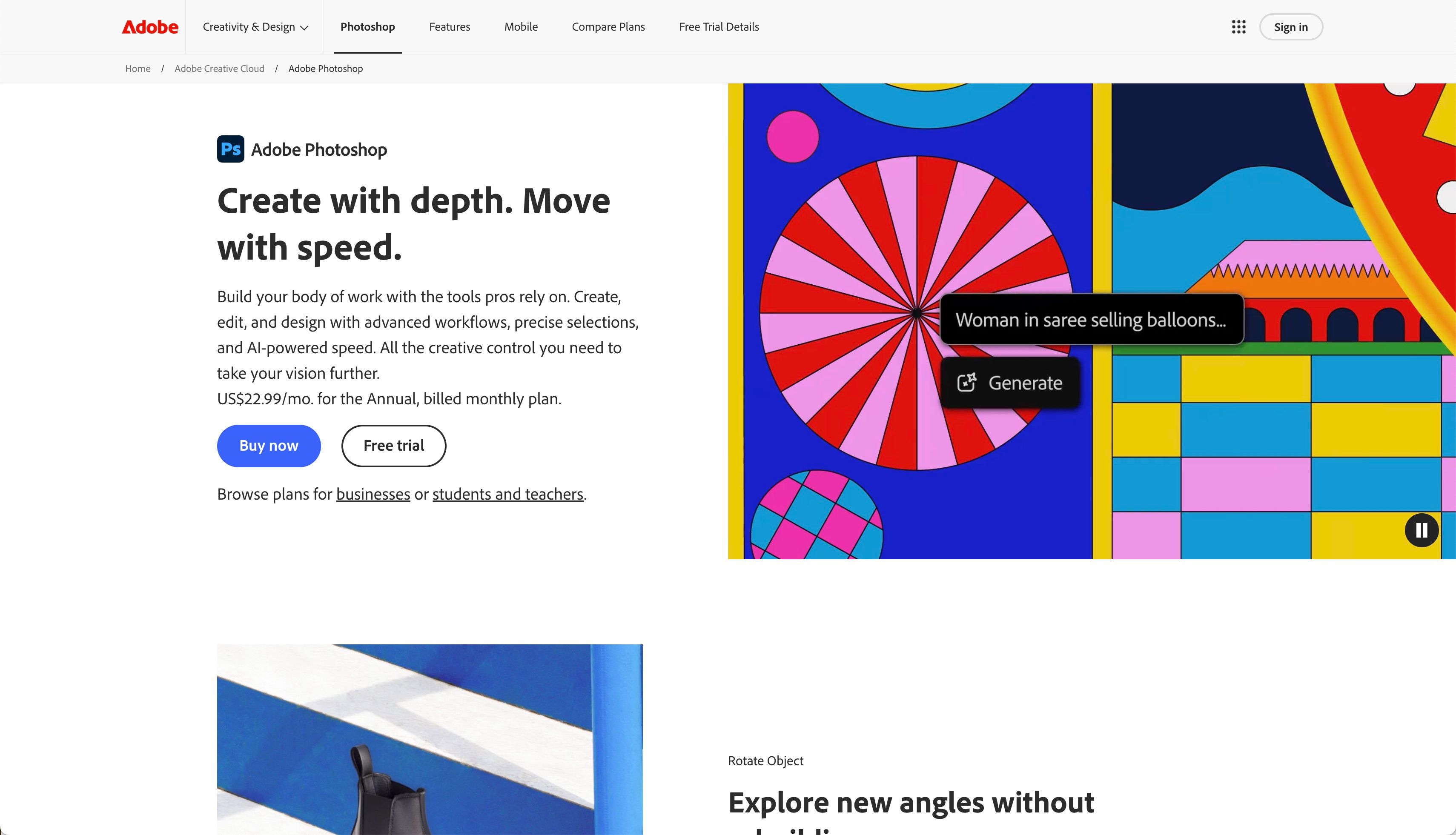The image size is (1456, 835).
Task: Navigate to Home breadcrumb
Action: (x=138, y=69)
